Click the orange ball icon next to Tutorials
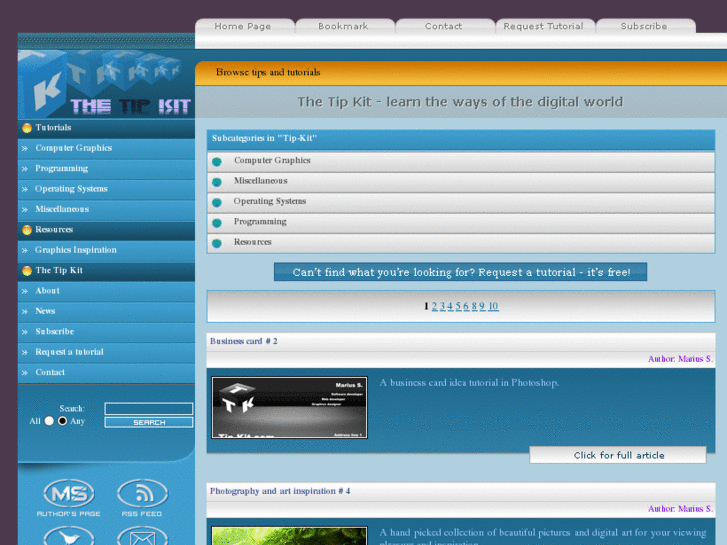This screenshot has height=545, width=727. pos(27,128)
